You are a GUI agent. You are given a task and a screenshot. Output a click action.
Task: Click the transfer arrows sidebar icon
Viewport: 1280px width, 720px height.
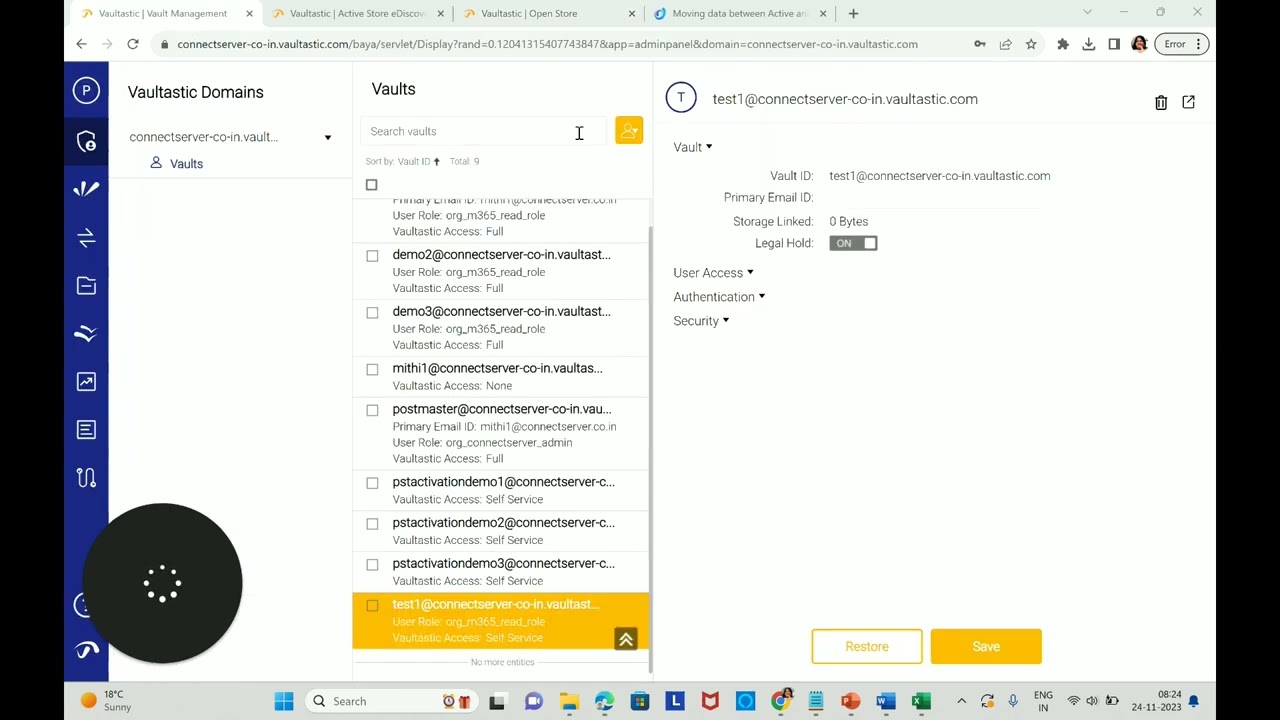[x=86, y=237]
